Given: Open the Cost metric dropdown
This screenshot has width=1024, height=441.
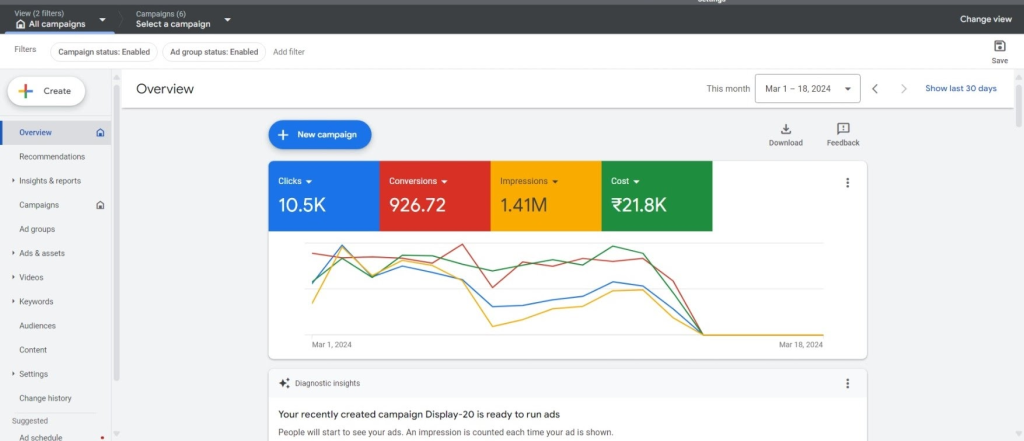Looking at the screenshot, I should point(636,182).
